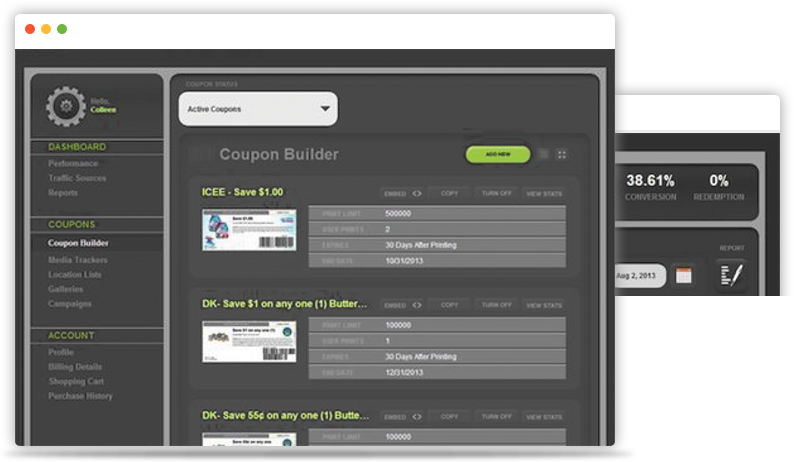
Task: Open Performance in the sidebar
Action: coord(73,163)
